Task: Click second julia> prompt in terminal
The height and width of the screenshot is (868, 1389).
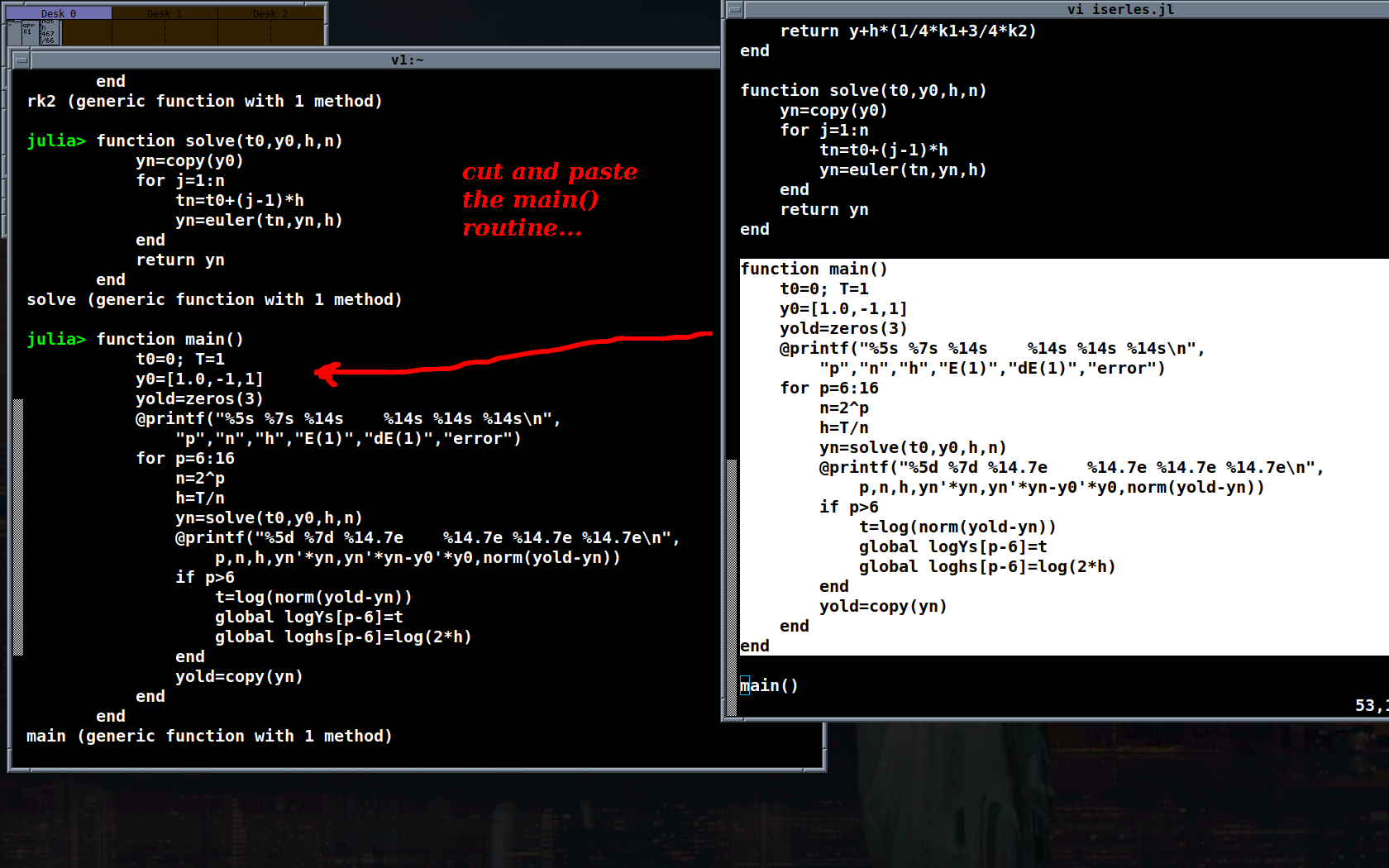Action: tap(56, 339)
